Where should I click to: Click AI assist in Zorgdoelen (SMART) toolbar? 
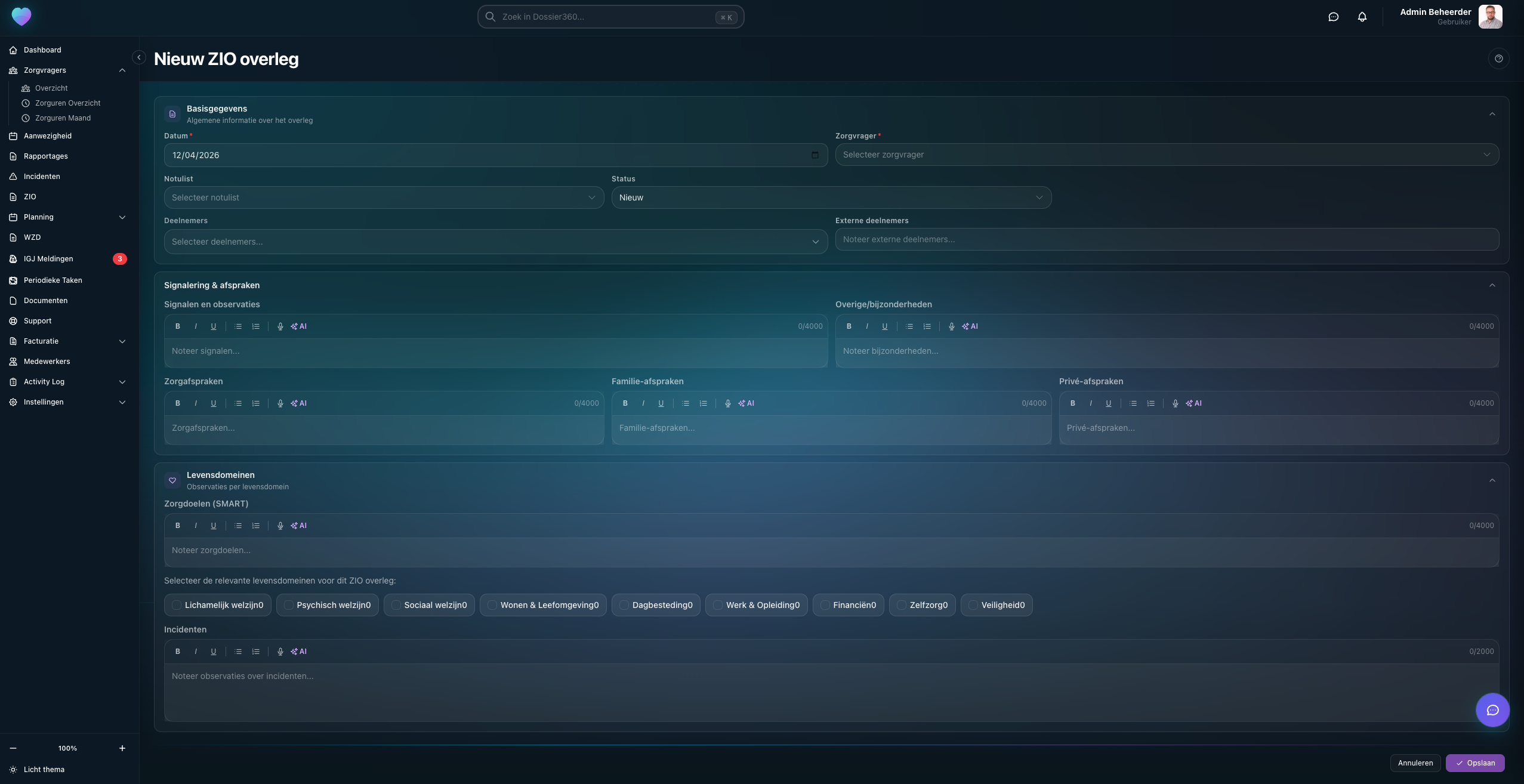coord(298,526)
